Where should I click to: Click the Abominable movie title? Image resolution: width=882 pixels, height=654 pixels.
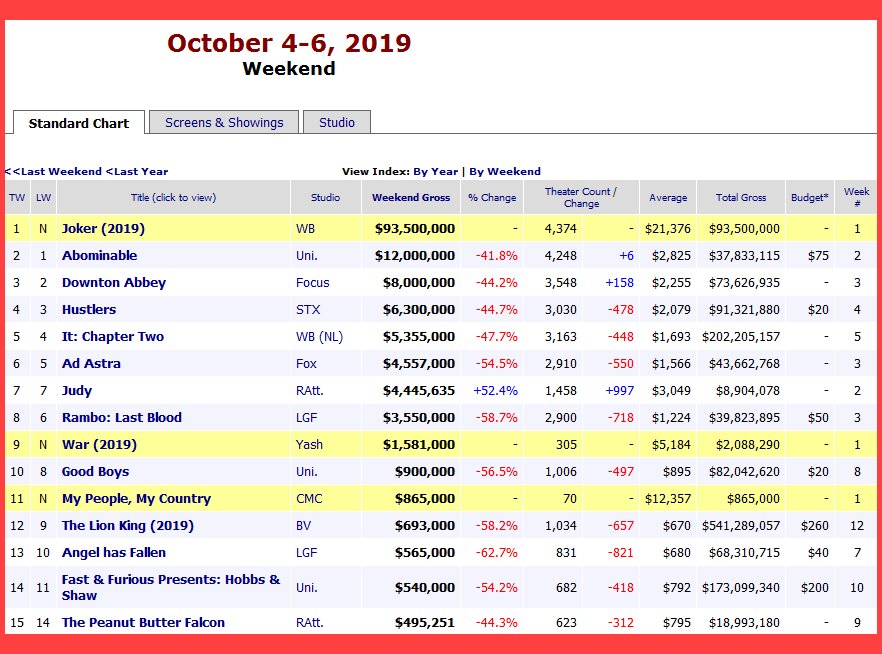coord(99,255)
